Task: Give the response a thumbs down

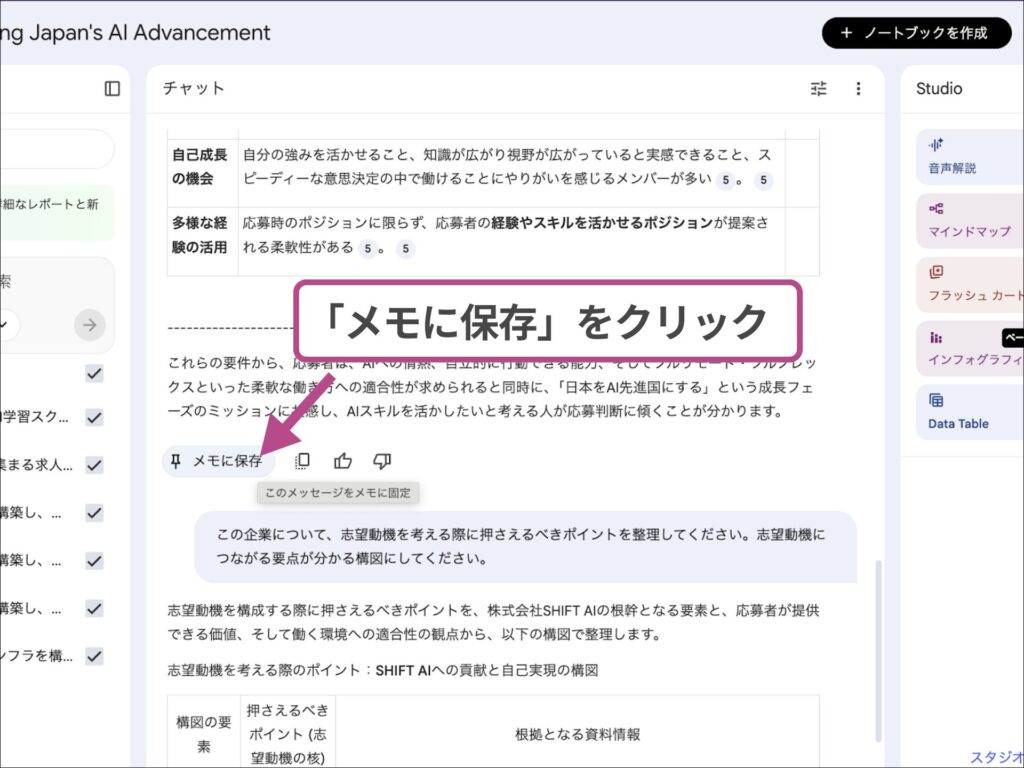Action: click(381, 461)
